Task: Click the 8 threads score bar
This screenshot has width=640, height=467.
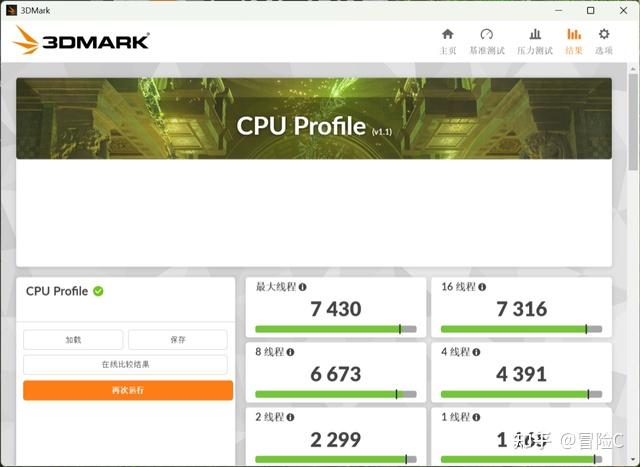Action: pyautogui.click(x=336, y=394)
